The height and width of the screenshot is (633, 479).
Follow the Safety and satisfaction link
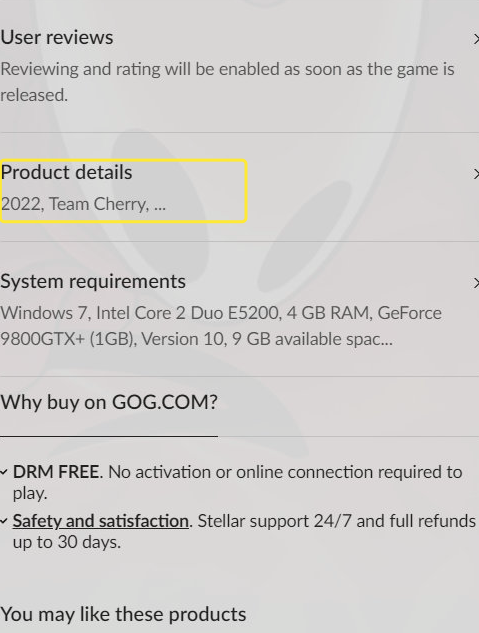pos(100,521)
